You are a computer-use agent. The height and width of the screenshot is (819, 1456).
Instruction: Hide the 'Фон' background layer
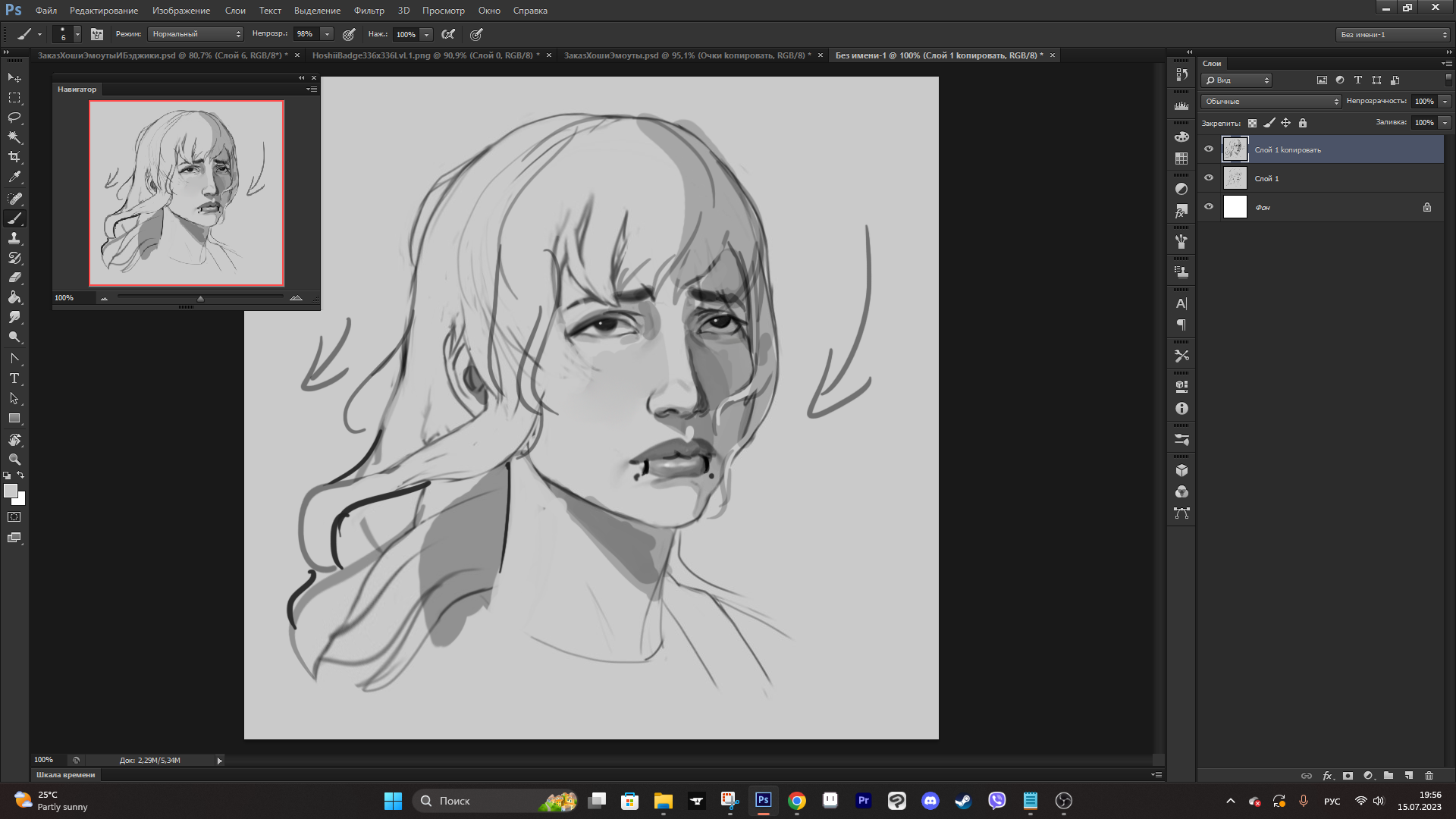[x=1209, y=207]
